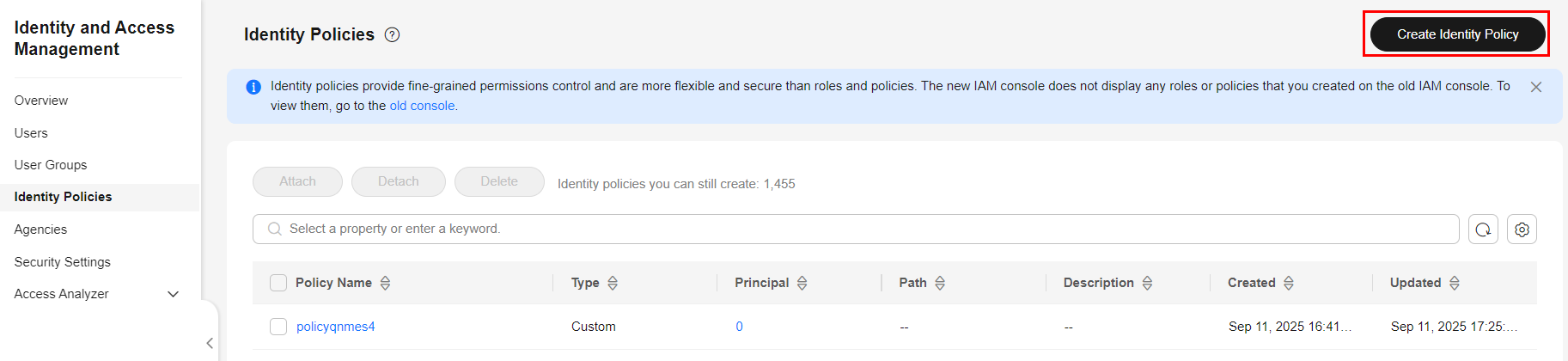
Task: Open table column settings gear
Action: (x=1522, y=229)
